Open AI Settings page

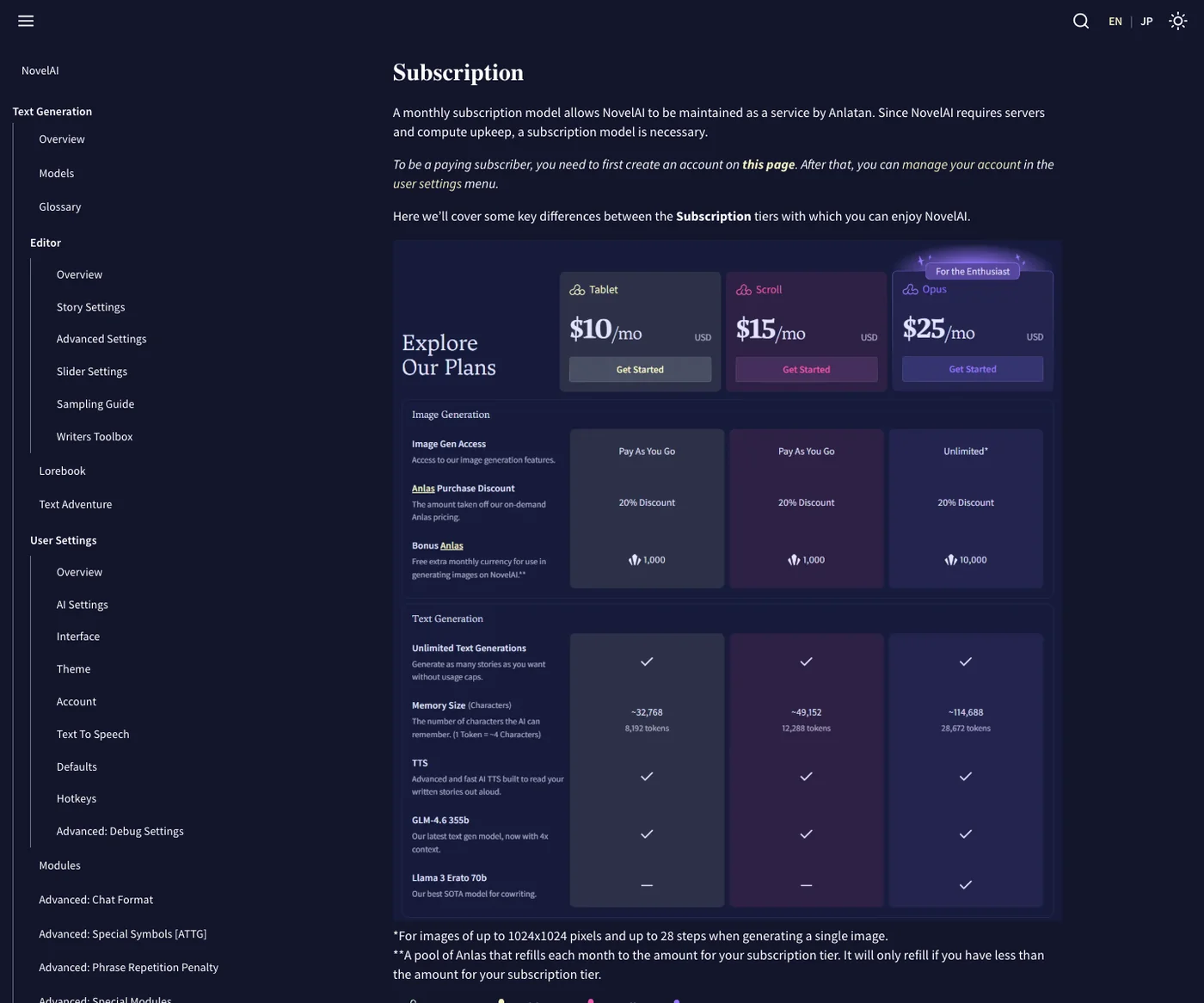click(83, 606)
